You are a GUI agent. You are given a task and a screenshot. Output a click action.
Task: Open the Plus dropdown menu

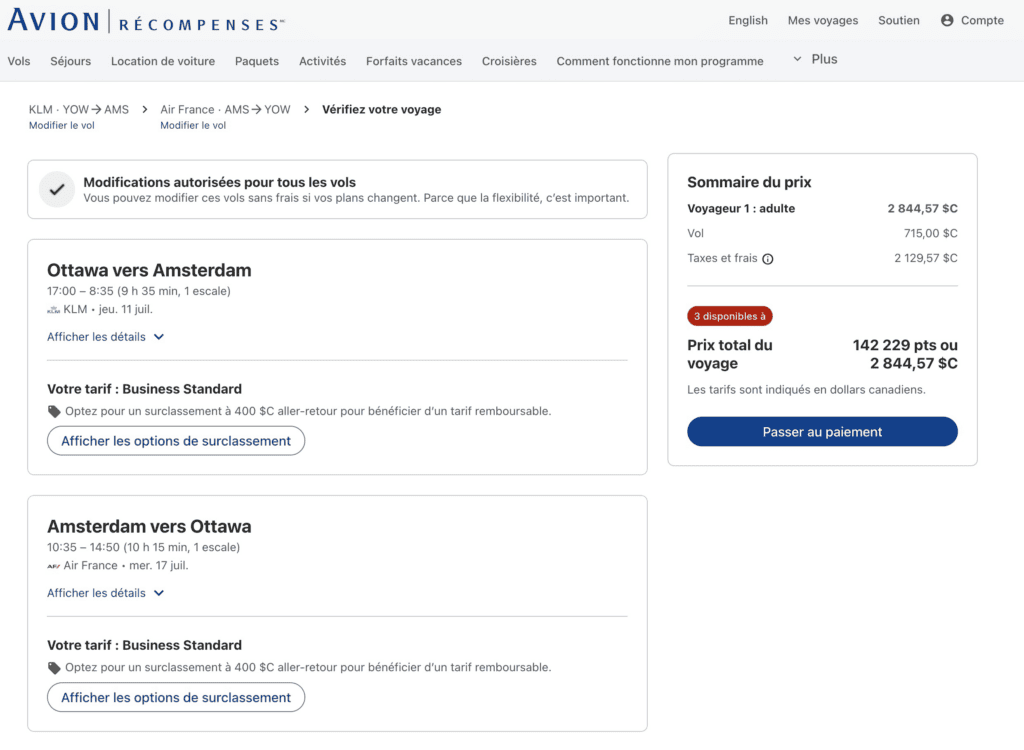(815, 60)
